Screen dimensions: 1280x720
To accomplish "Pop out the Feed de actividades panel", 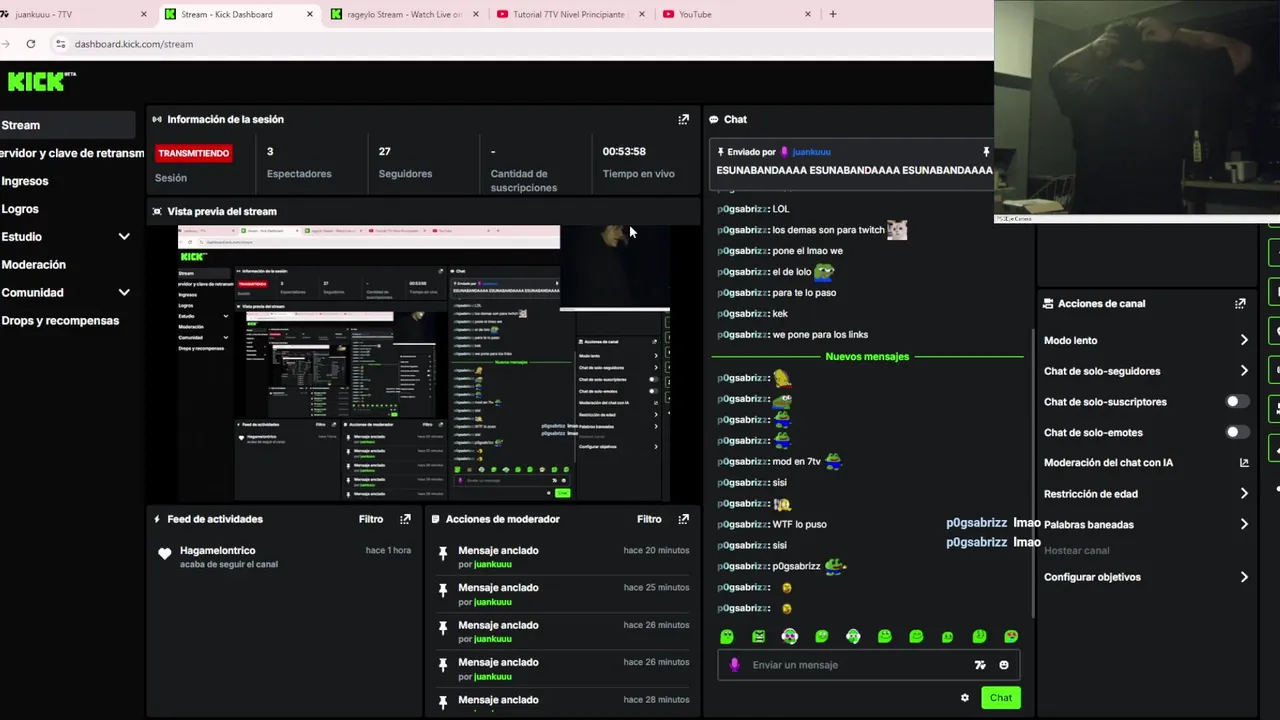I will [405, 519].
